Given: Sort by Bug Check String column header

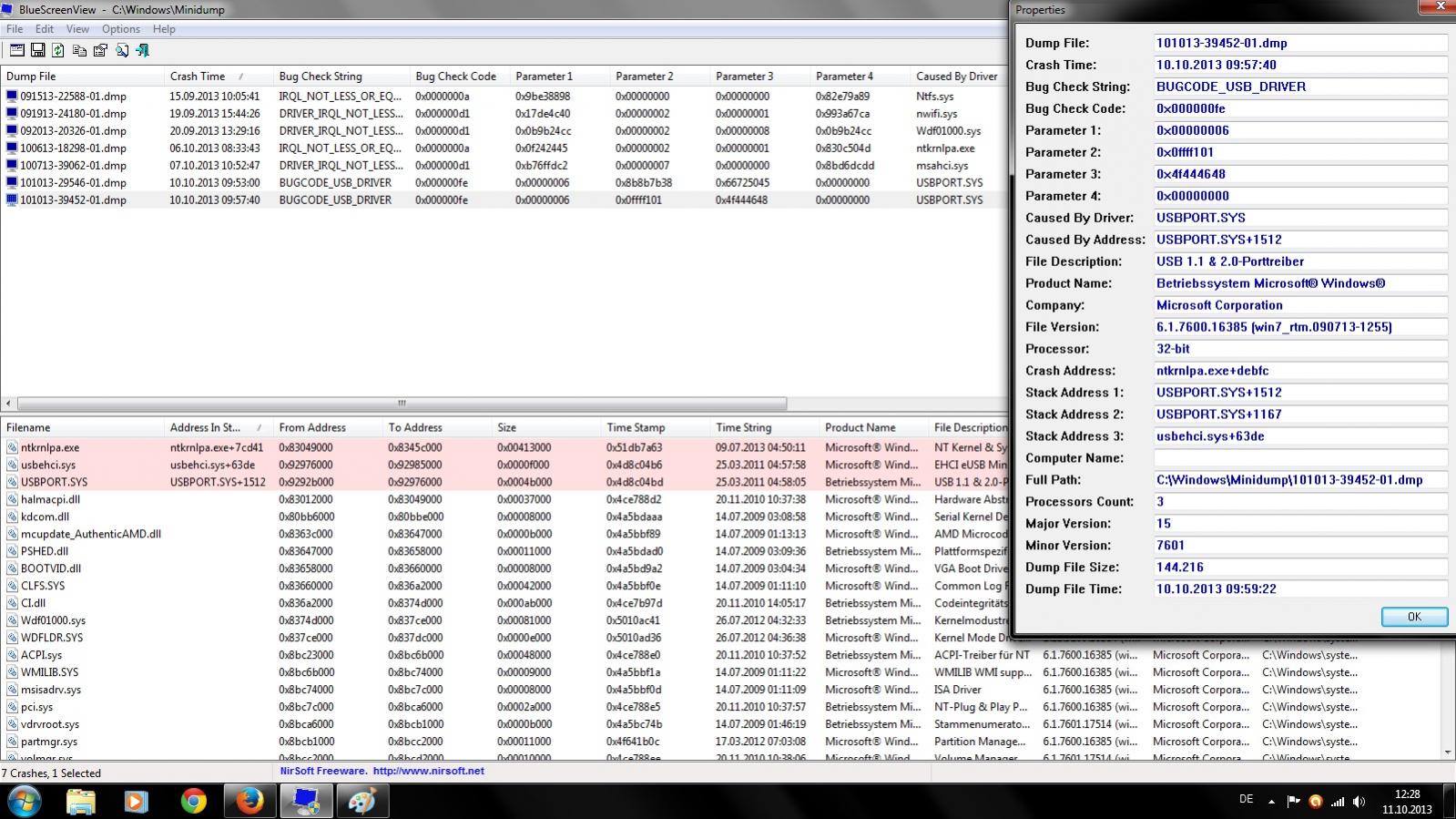Looking at the screenshot, I should click(x=341, y=77).
